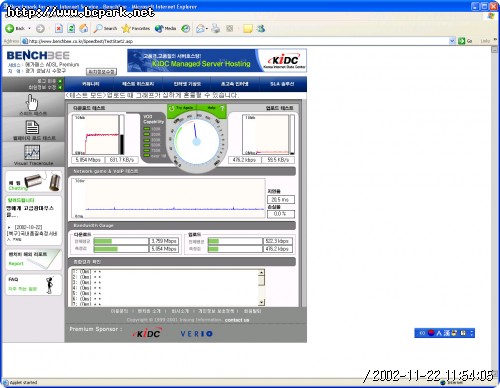Click the location info edit button under logo
The width and height of the screenshot is (500, 388).
pyautogui.click(x=102, y=72)
